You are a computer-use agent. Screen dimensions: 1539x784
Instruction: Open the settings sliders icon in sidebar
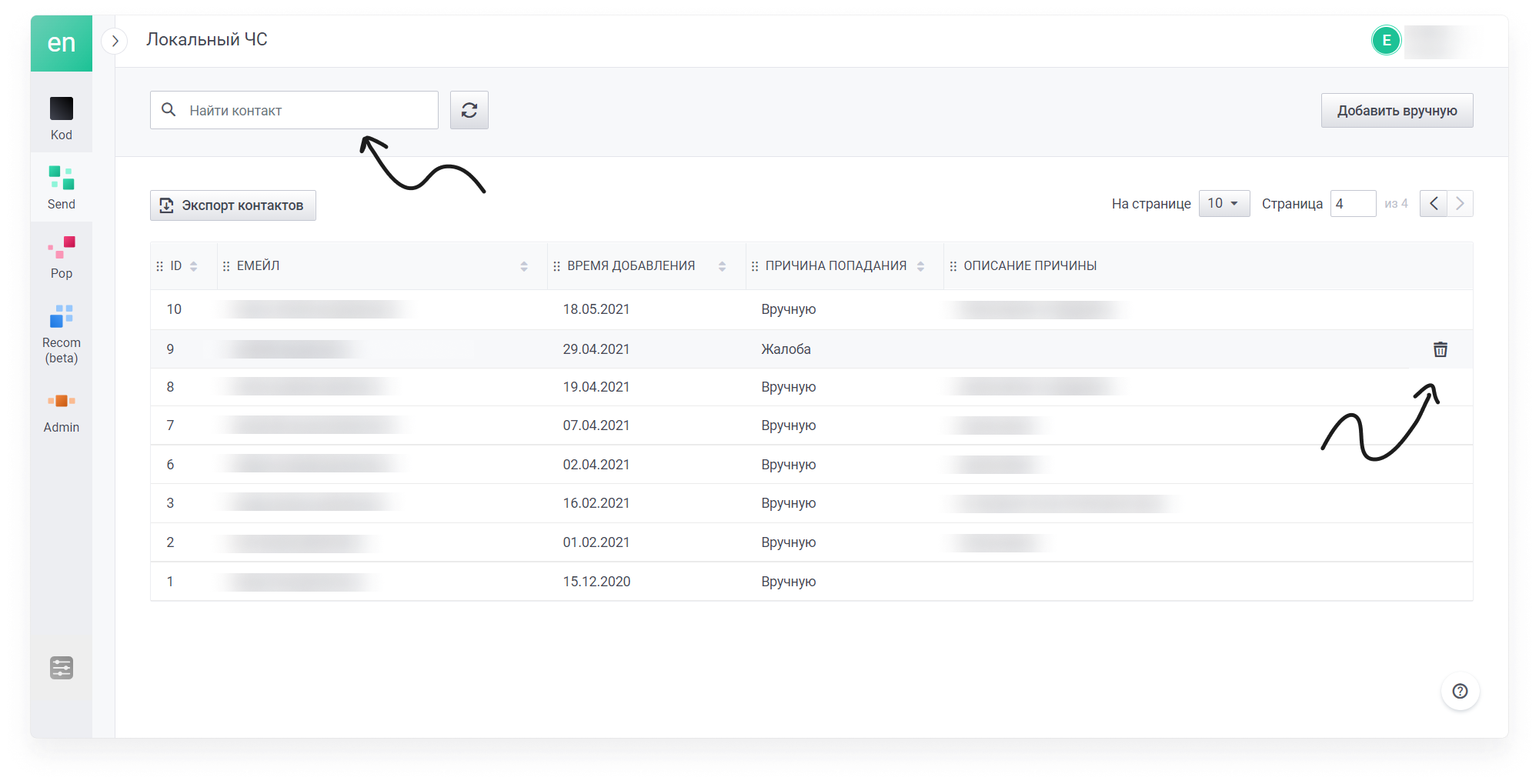pos(62,668)
